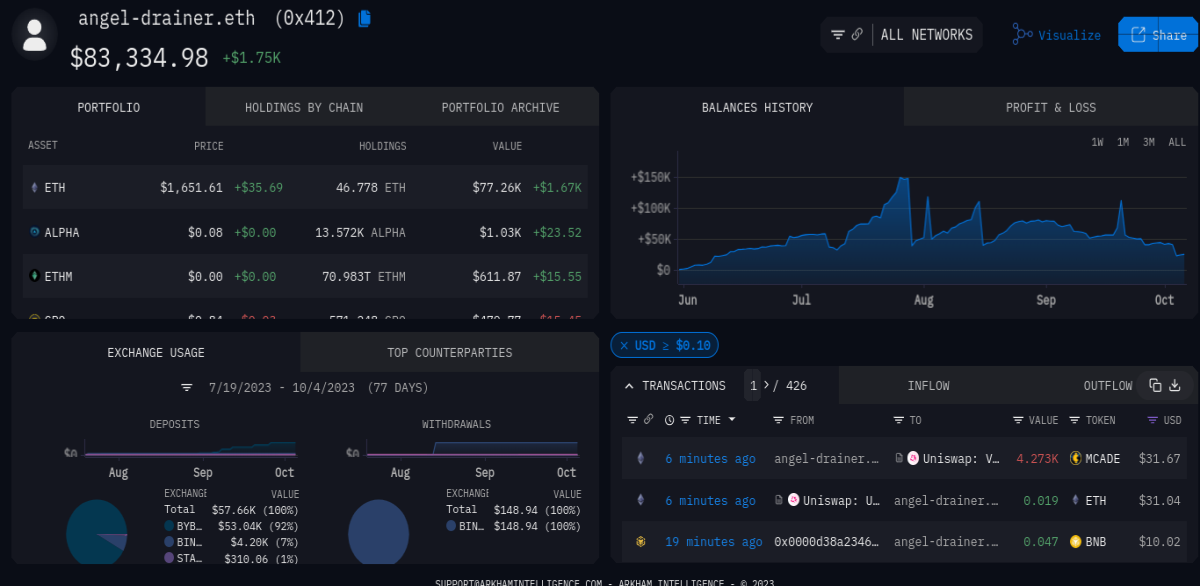Select the ALL time range option
This screenshot has width=1200, height=586.
1177,142
